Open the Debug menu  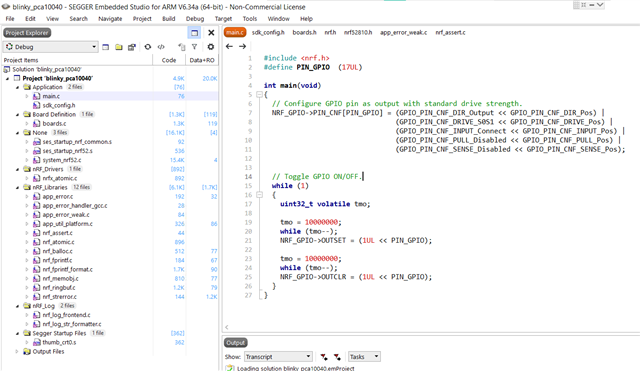[x=195, y=19]
